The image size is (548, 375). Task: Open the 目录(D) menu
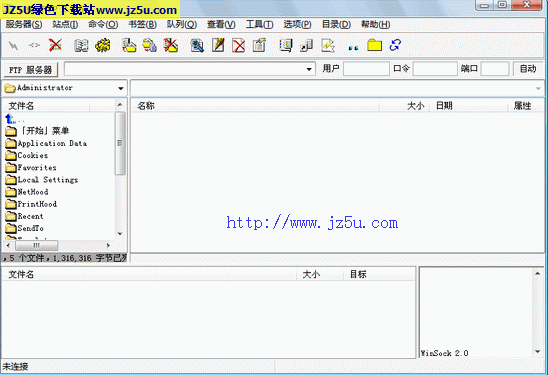(x=336, y=24)
